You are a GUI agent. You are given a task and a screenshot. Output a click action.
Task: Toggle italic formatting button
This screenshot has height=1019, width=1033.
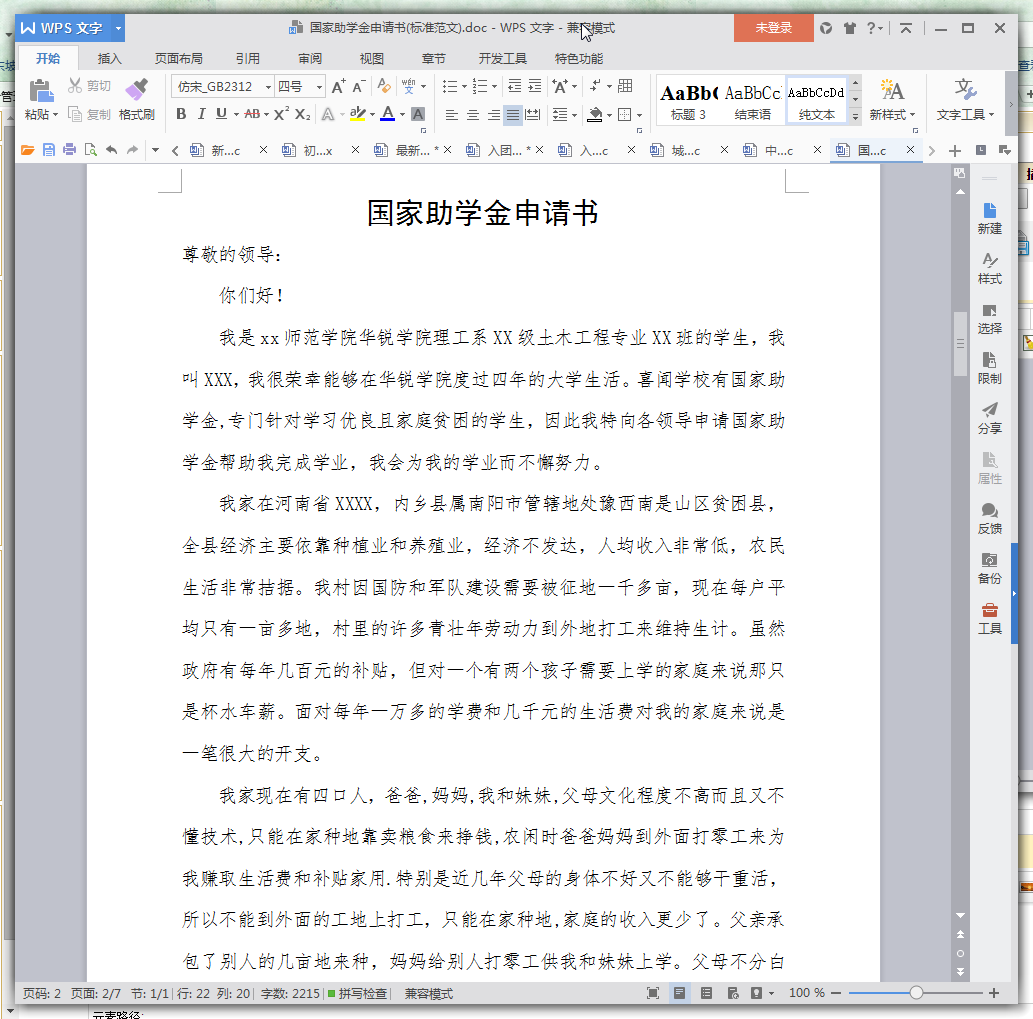pyautogui.click(x=202, y=114)
